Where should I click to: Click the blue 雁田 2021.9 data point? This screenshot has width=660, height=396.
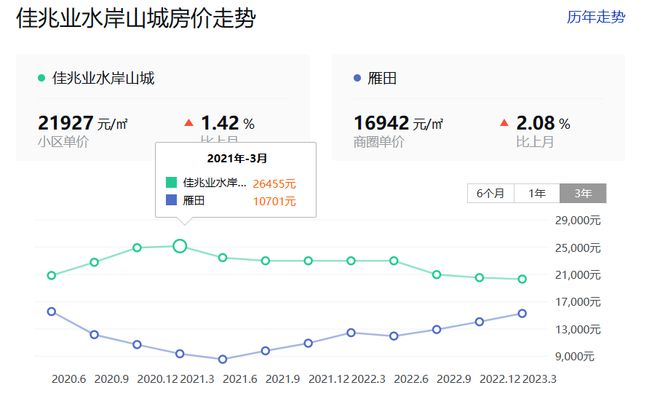(x=265, y=351)
